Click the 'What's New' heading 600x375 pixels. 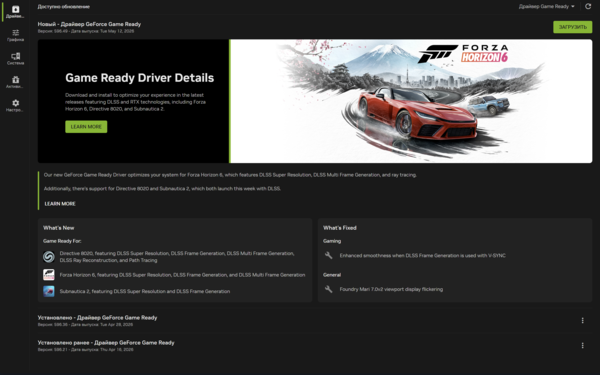point(59,228)
